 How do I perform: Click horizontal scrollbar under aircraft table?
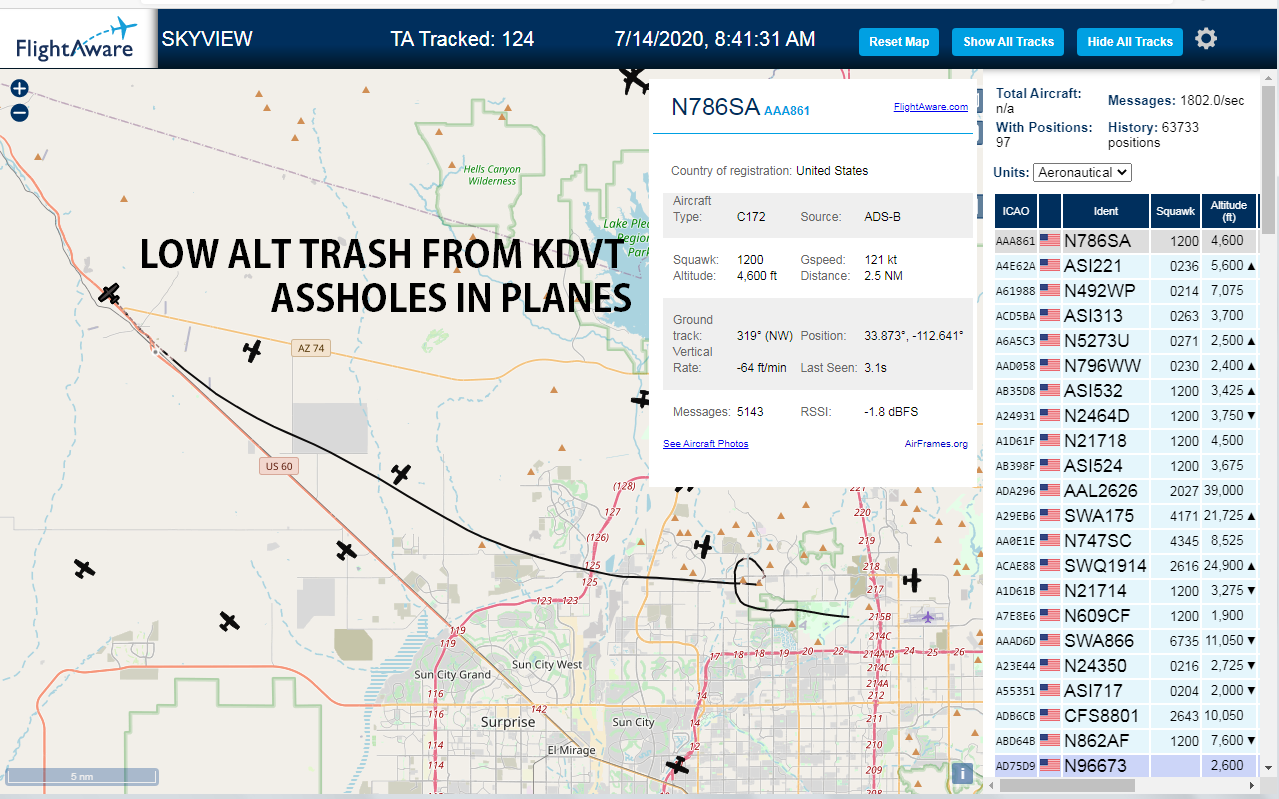1065,786
